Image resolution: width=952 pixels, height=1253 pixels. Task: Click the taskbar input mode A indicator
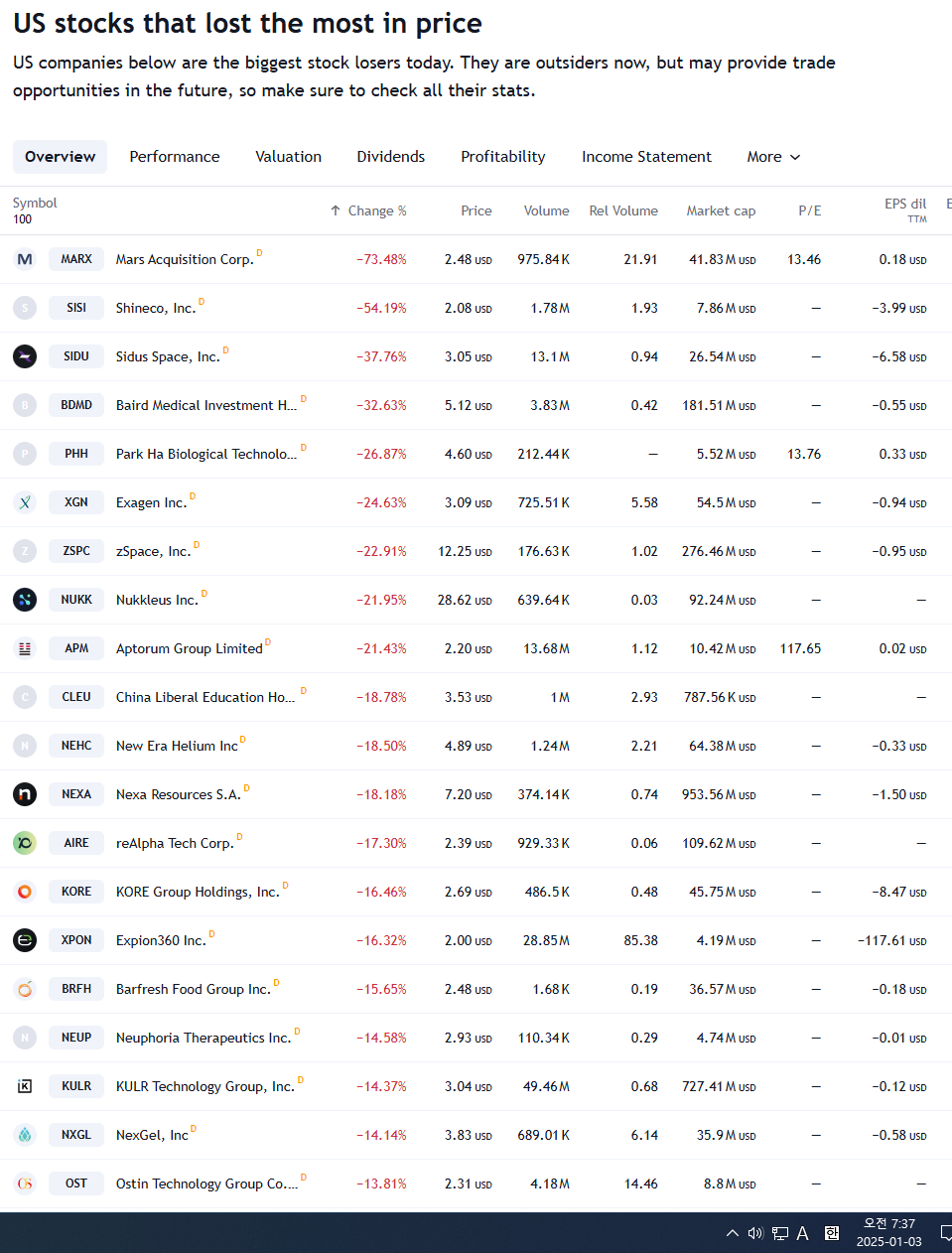pos(803,1233)
